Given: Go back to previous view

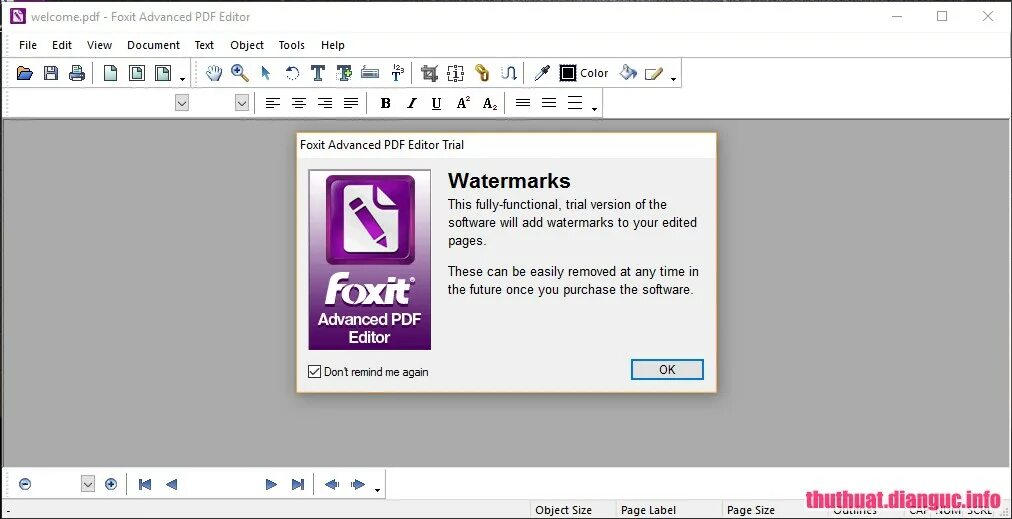Looking at the screenshot, I should (x=332, y=484).
